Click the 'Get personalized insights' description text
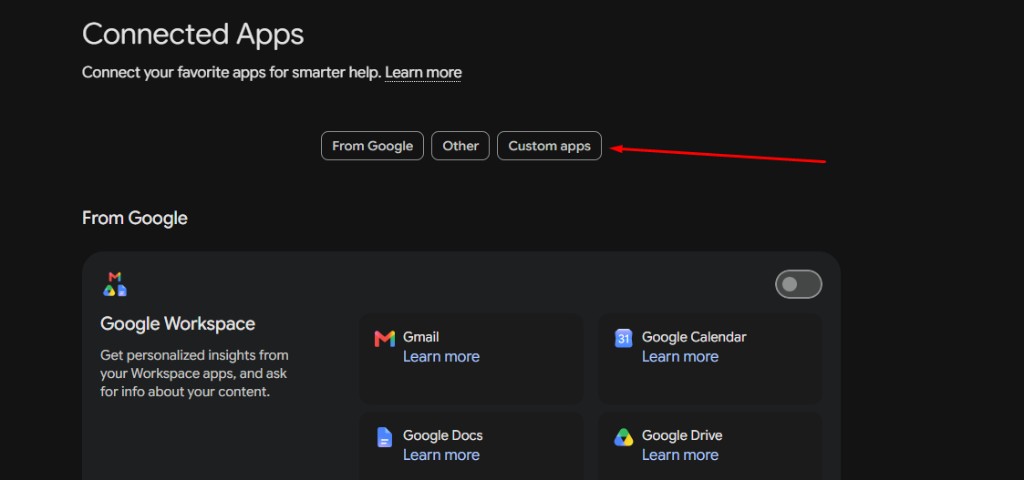Viewport: 1024px width, 480px height. [195, 374]
